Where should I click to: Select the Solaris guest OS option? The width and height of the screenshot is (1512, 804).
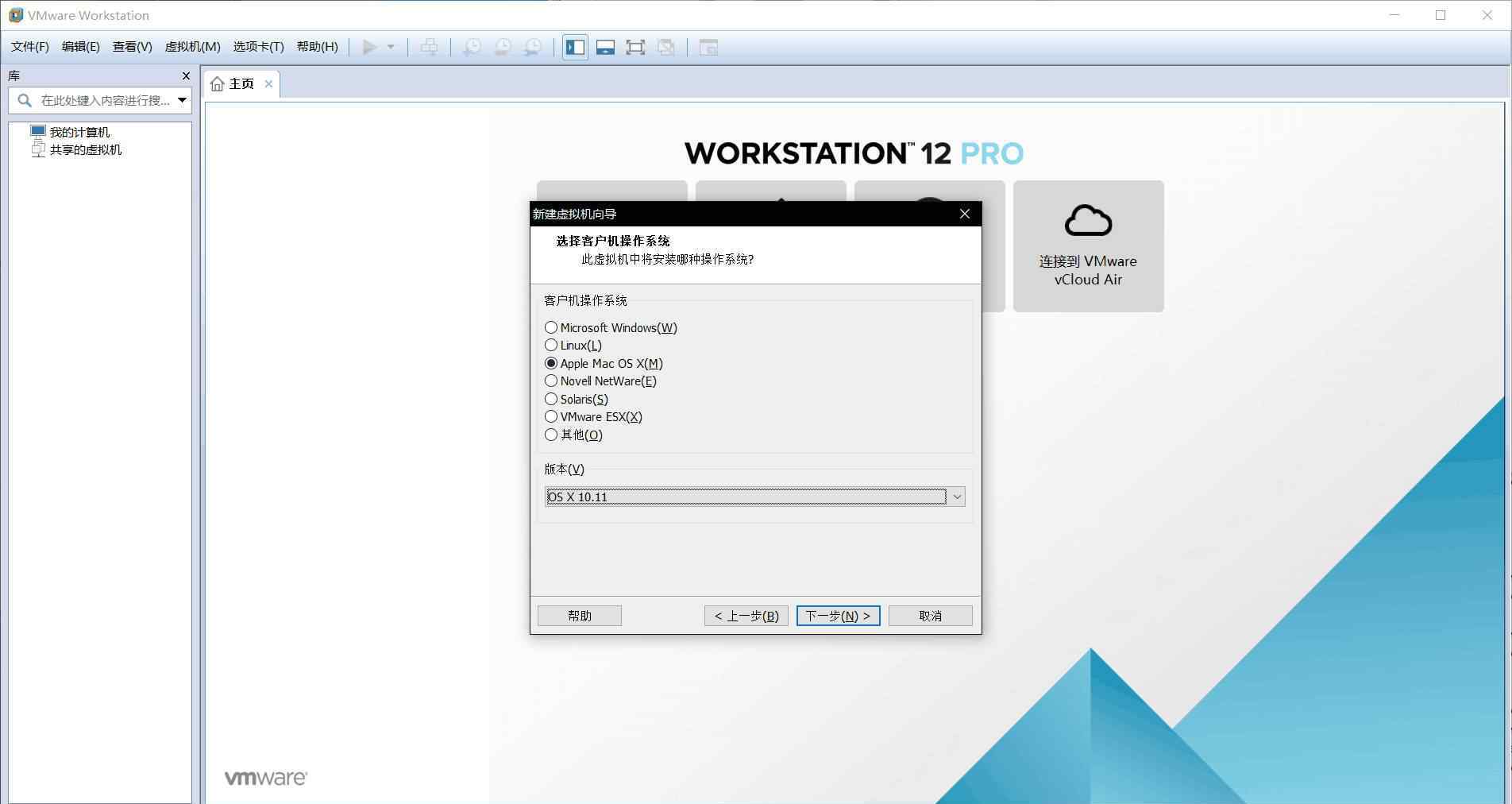pyautogui.click(x=551, y=399)
